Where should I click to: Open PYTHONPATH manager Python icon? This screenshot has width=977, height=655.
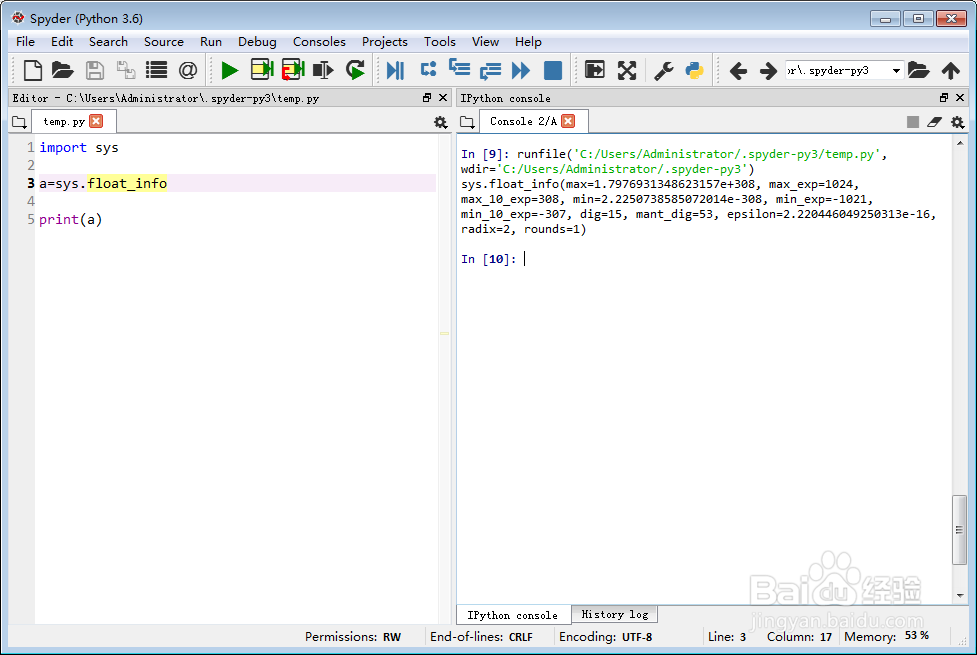[694, 70]
